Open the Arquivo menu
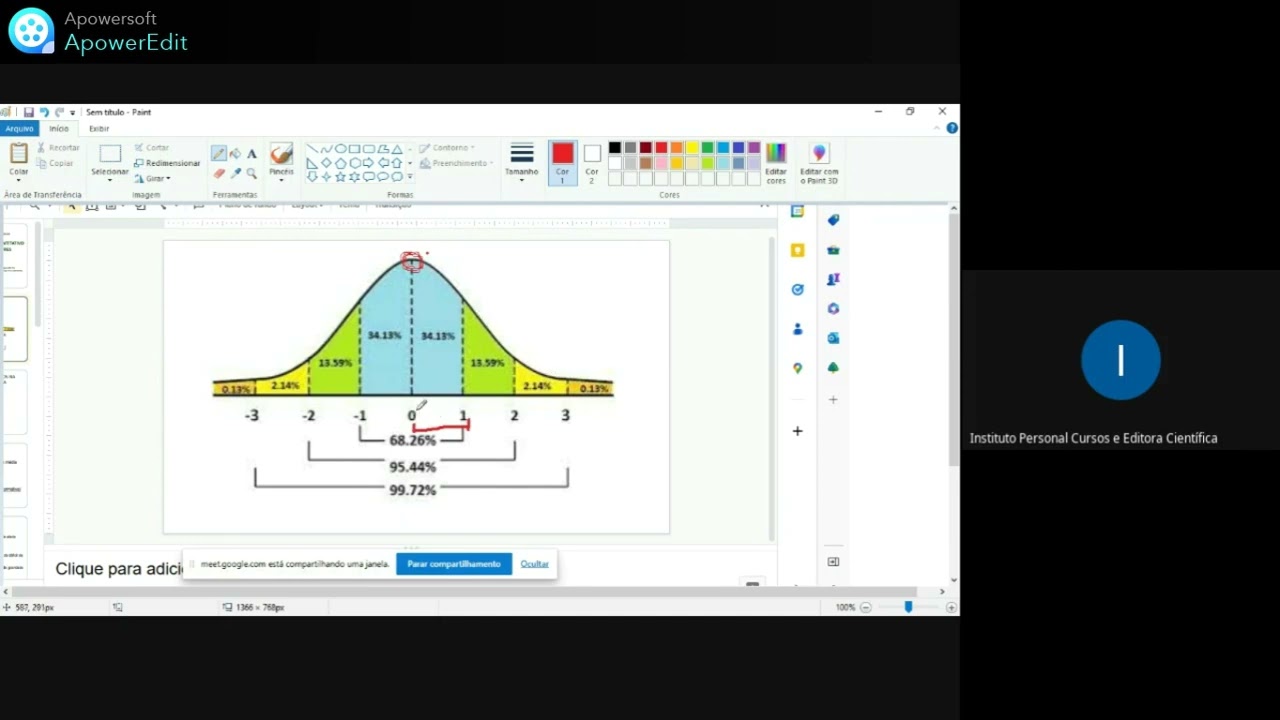Viewport: 1280px width, 720px height. [x=19, y=128]
